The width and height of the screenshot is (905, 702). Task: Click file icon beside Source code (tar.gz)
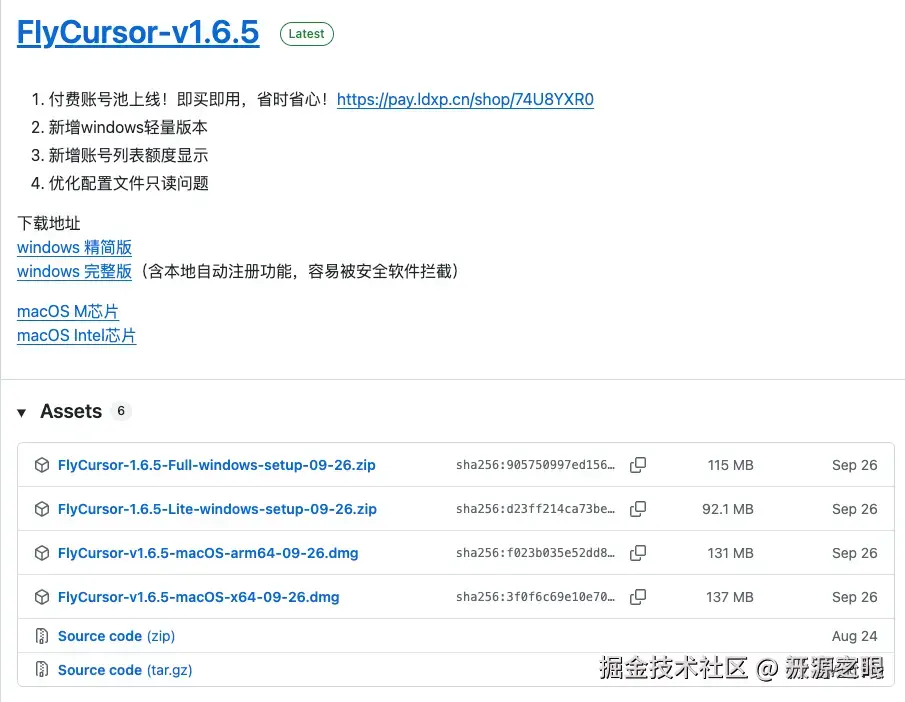[x=41, y=669]
